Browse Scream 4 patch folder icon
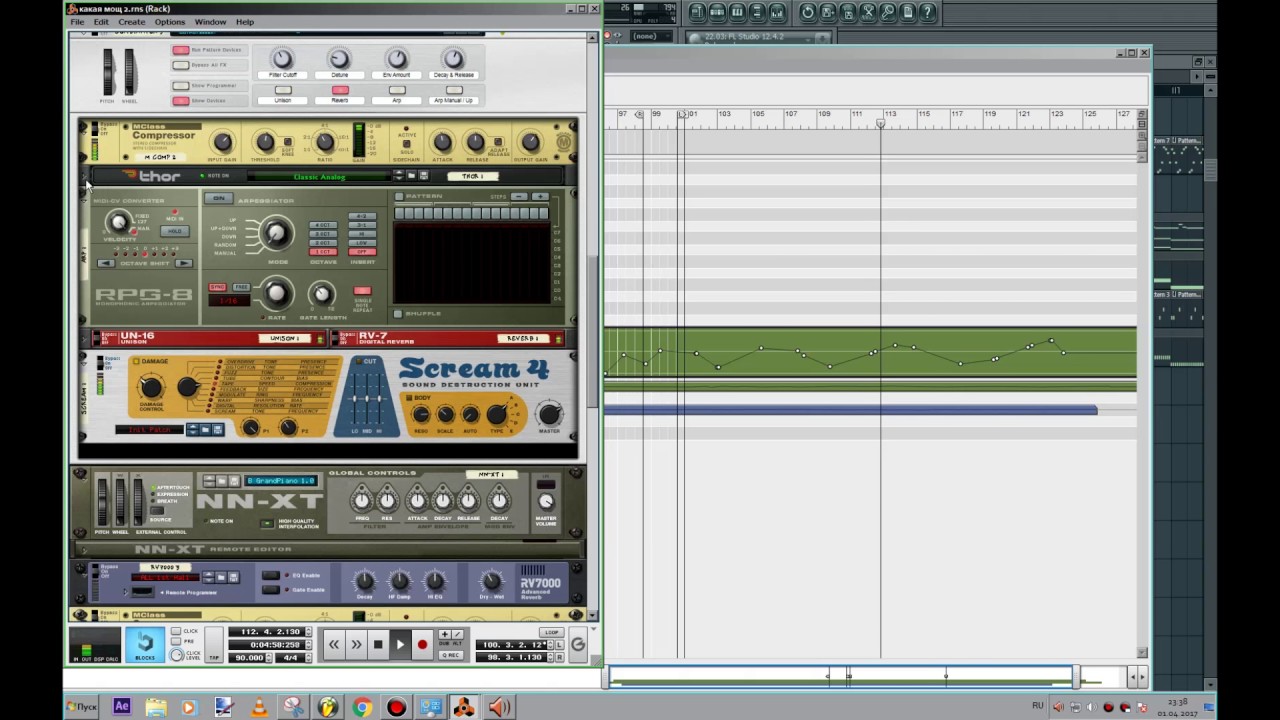This screenshot has width=1280, height=720. click(x=206, y=430)
